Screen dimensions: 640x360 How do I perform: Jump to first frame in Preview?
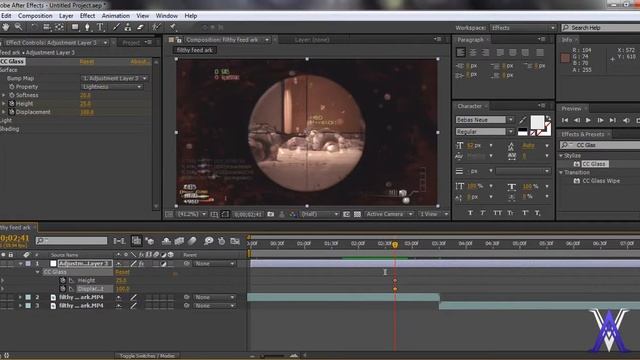[x=565, y=120]
